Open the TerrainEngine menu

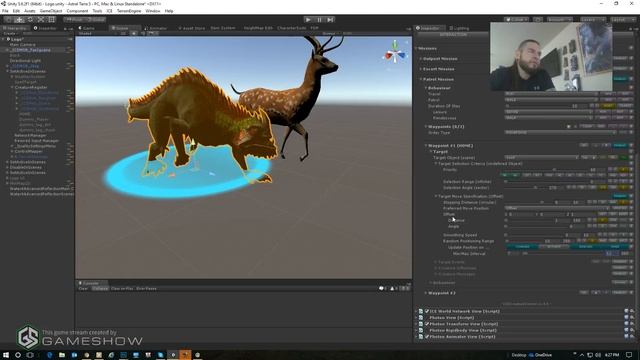coord(129,11)
